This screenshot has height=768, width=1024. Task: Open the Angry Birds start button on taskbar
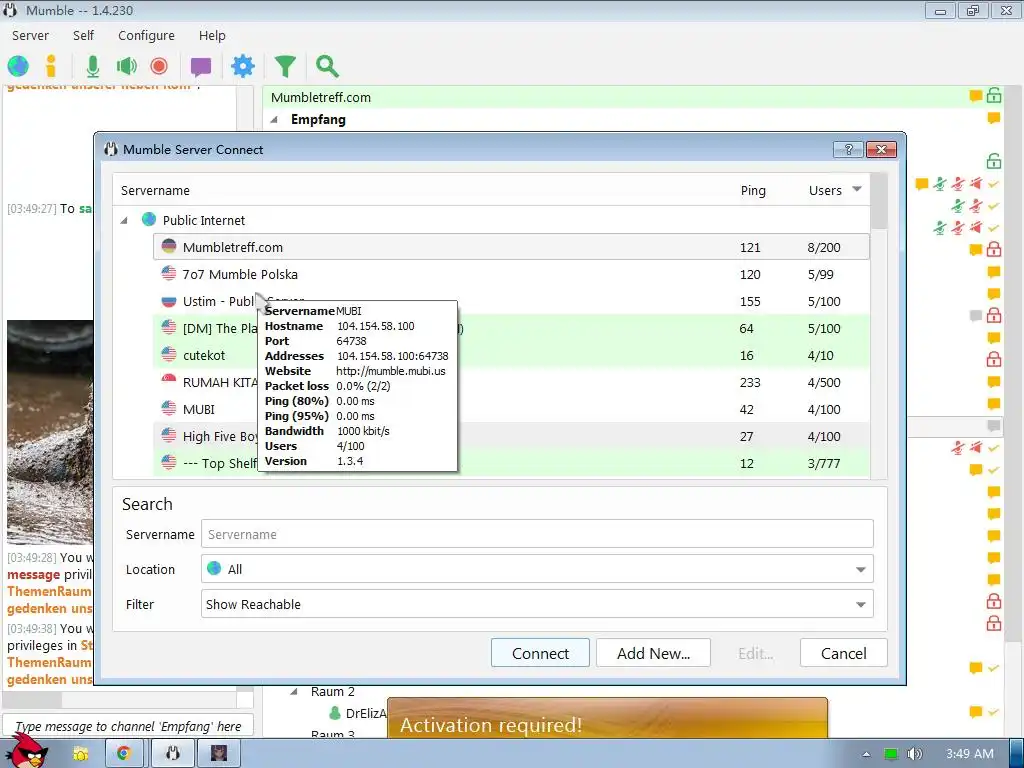click(x=27, y=752)
